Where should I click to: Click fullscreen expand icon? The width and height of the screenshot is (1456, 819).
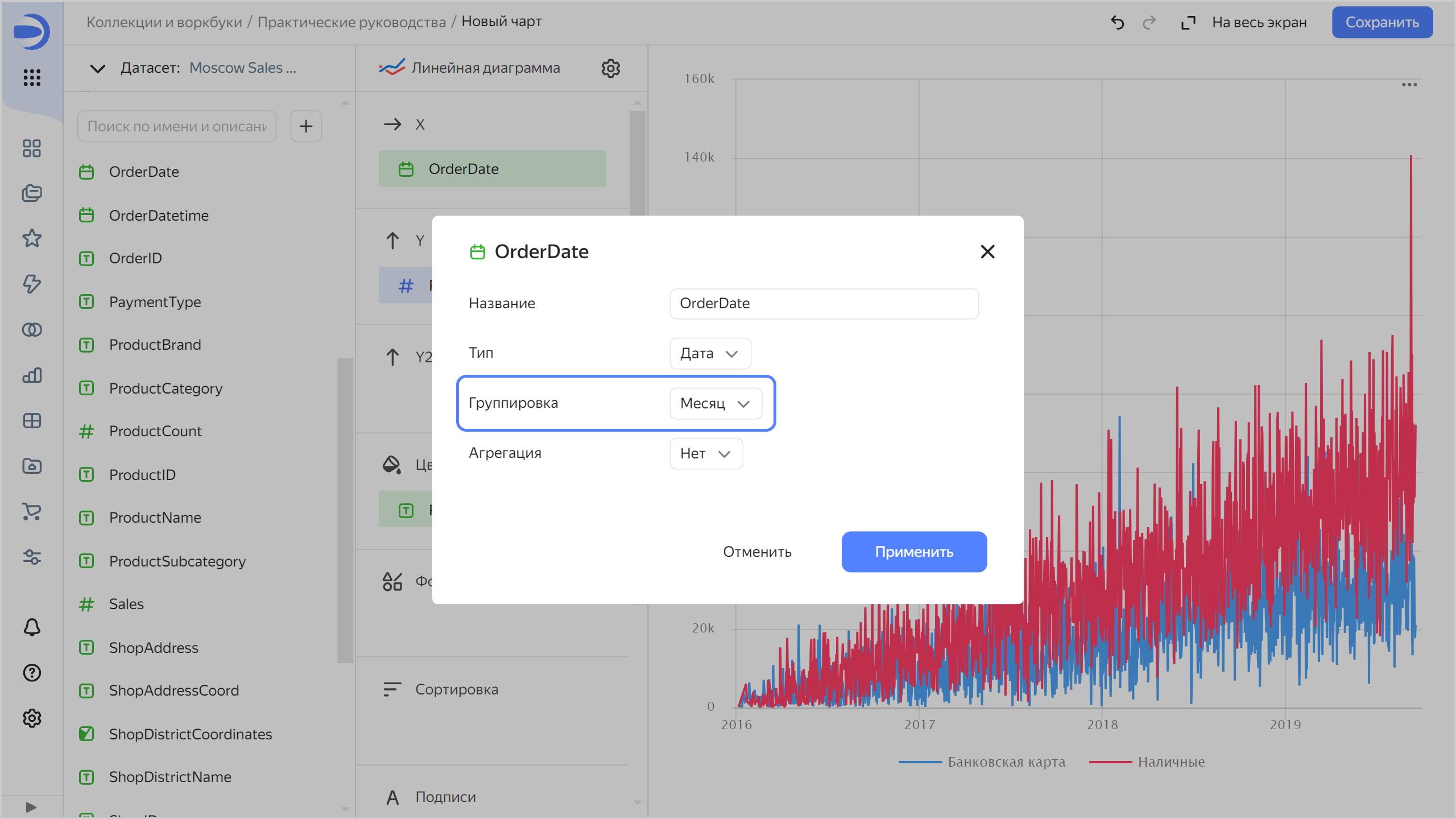(x=1188, y=23)
